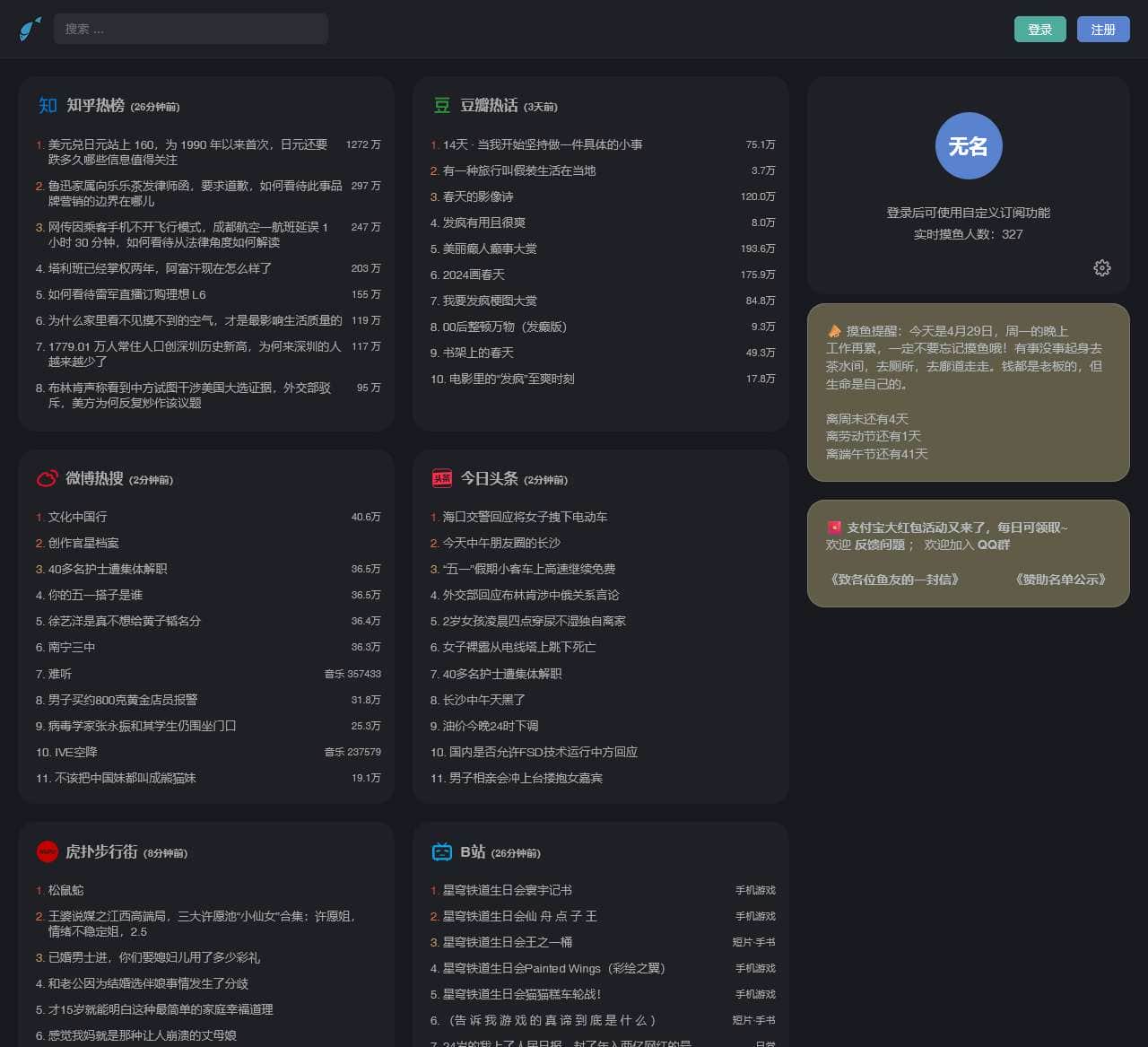Click the site logo feather icon
Image resolution: width=1148 pixels, height=1047 pixels.
pyautogui.click(x=30, y=29)
